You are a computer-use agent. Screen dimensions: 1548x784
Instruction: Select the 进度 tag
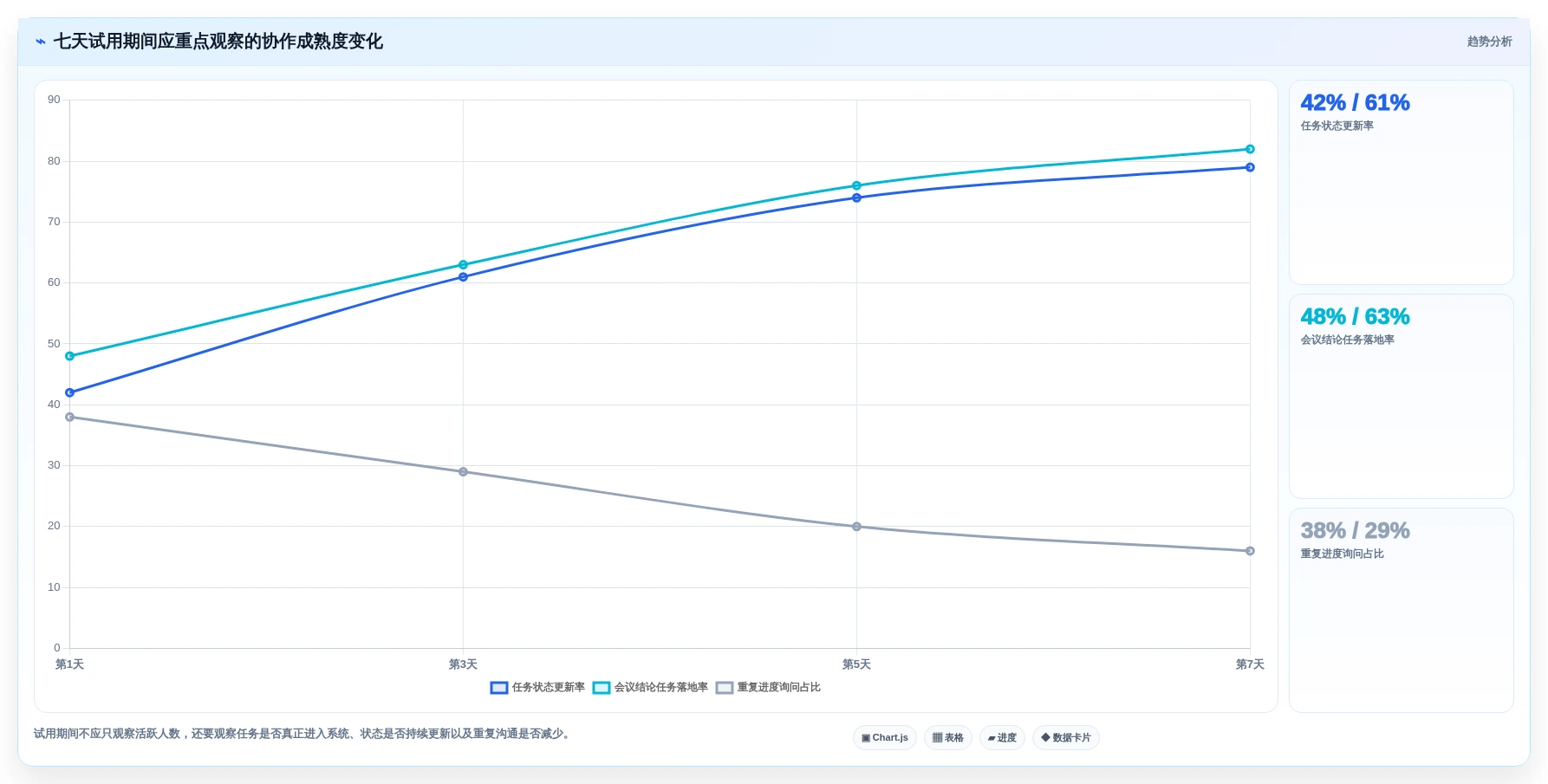pyautogui.click(x=1002, y=738)
